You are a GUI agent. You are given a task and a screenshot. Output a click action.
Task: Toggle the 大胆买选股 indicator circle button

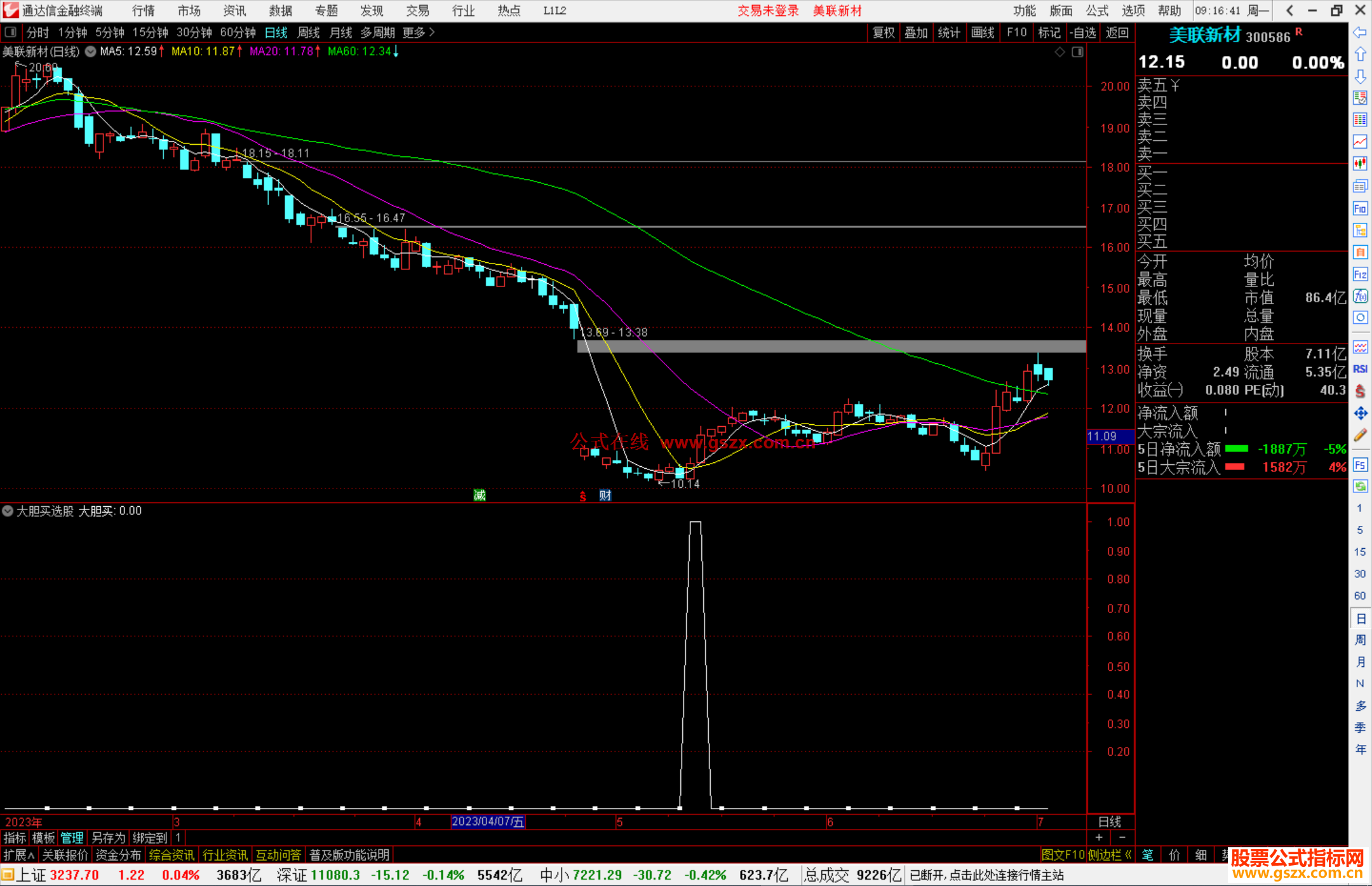coord(8,511)
